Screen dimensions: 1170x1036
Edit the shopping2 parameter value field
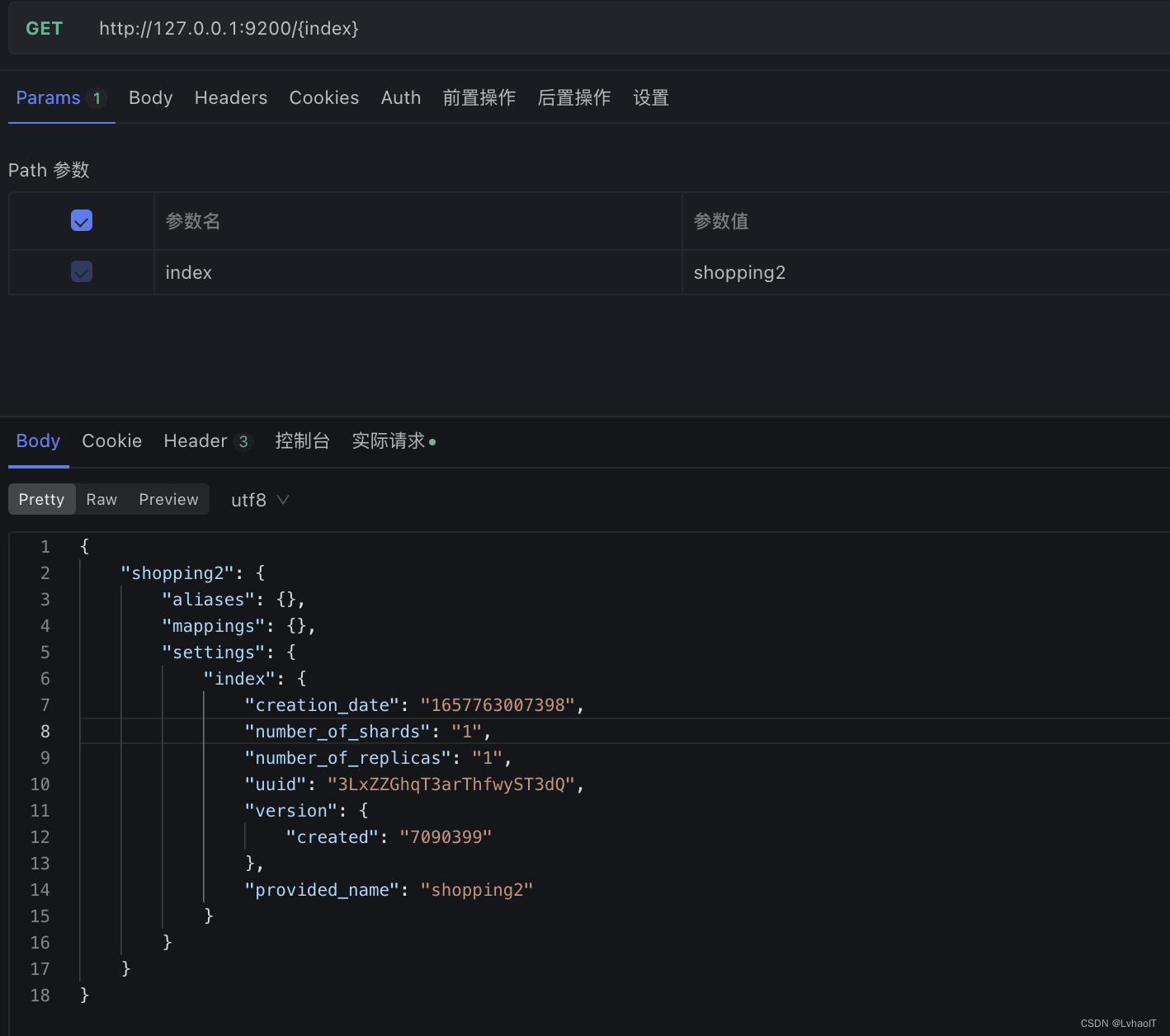coord(926,272)
